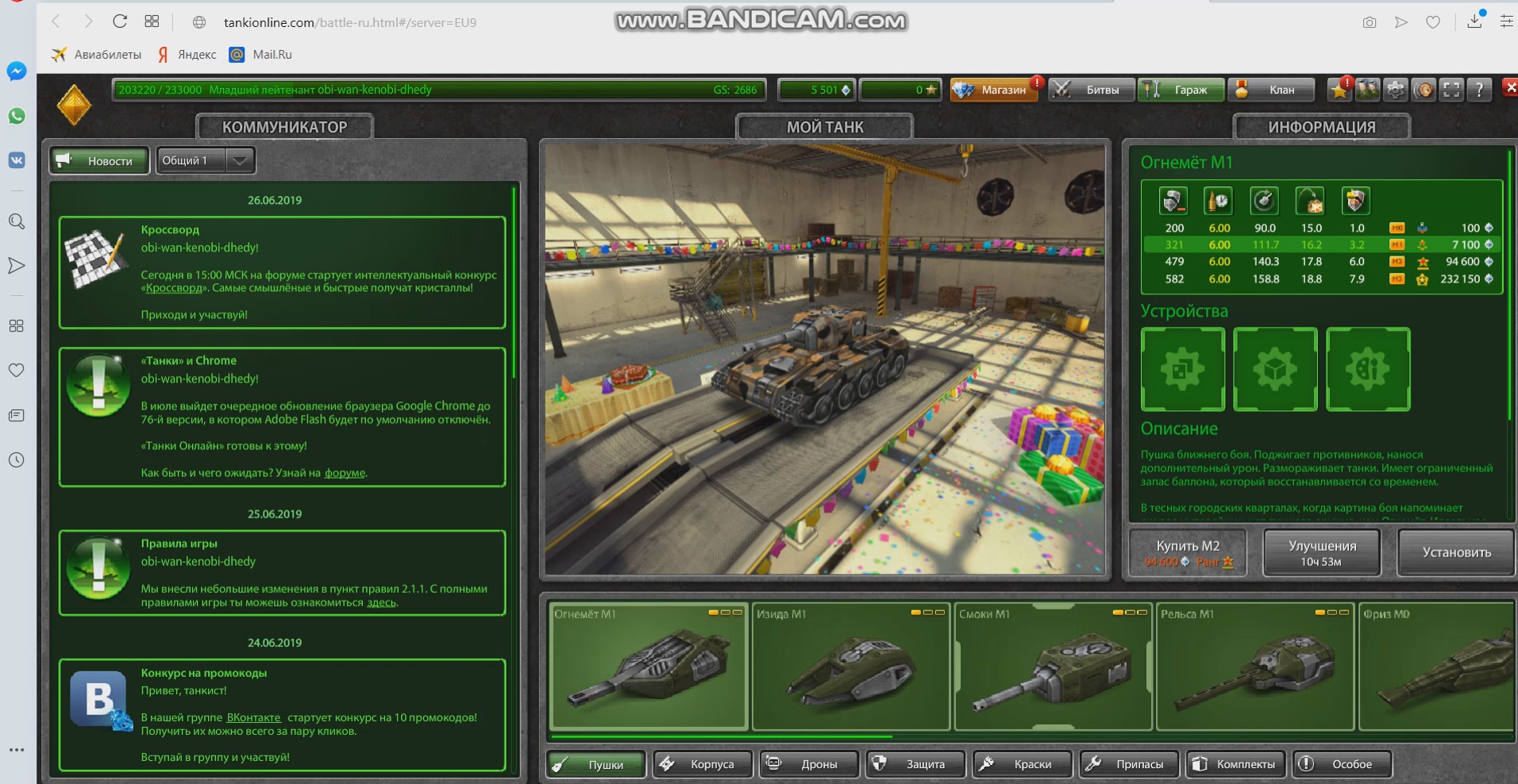The image size is (1518, 784).
Task: Switch to Особое special category
Action: pyautogui.click(x=1342, y=764)
